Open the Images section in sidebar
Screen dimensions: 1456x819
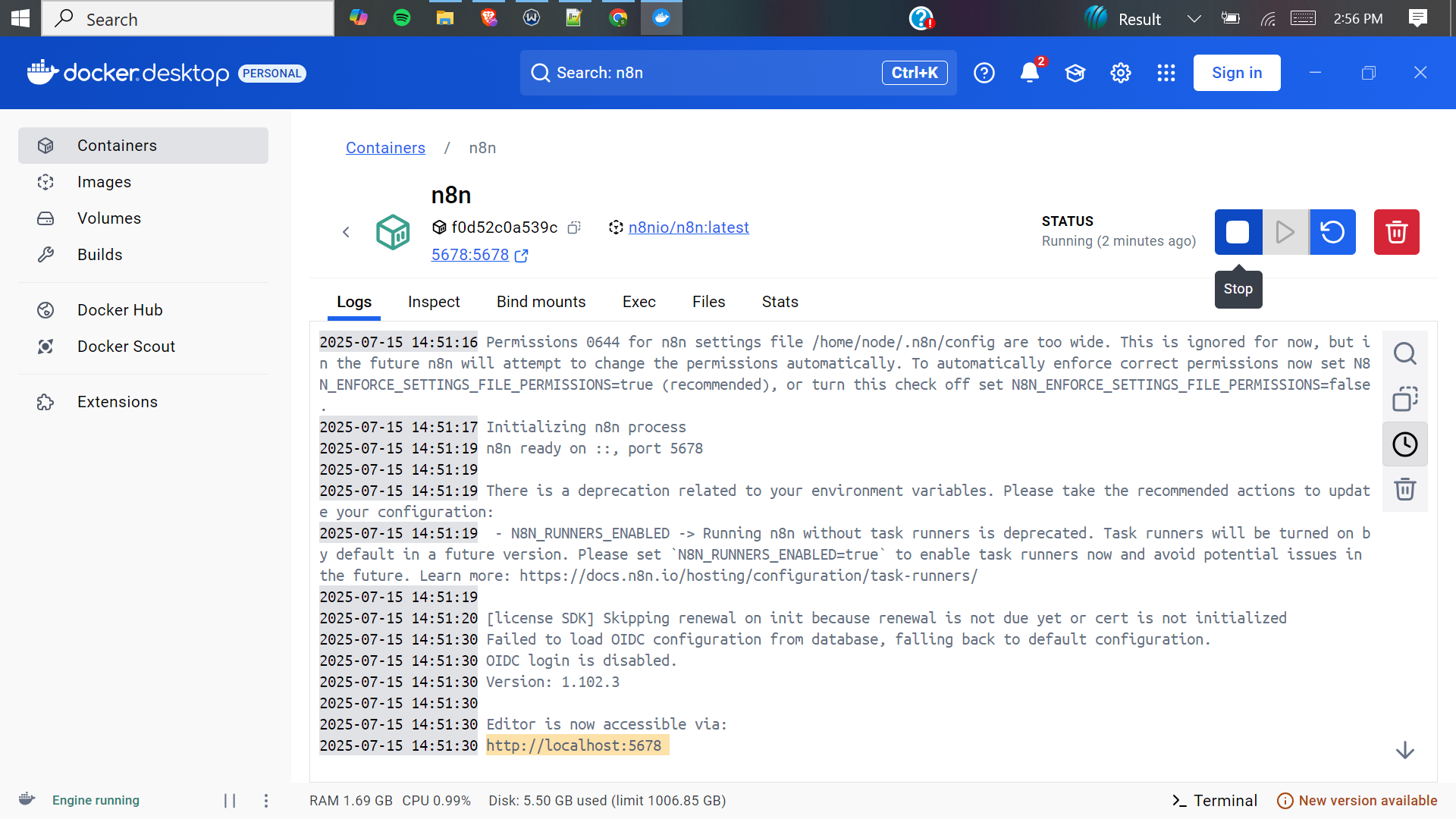click(104, 182)
